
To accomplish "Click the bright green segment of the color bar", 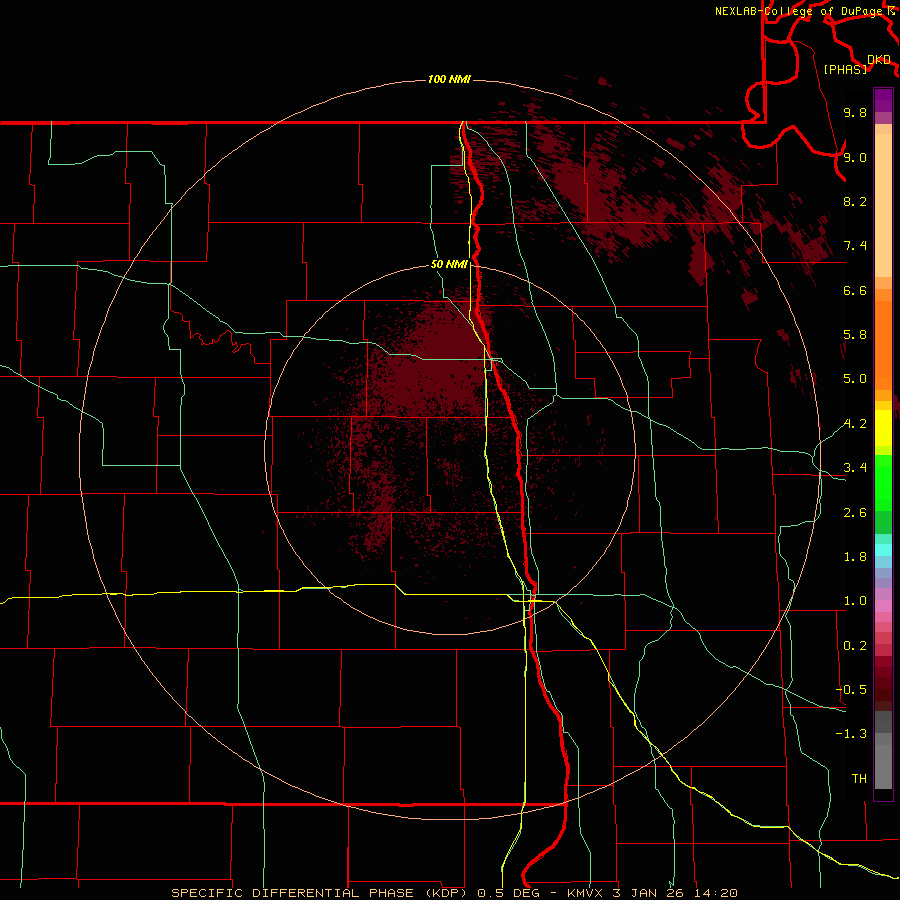I will click(883, 482).
